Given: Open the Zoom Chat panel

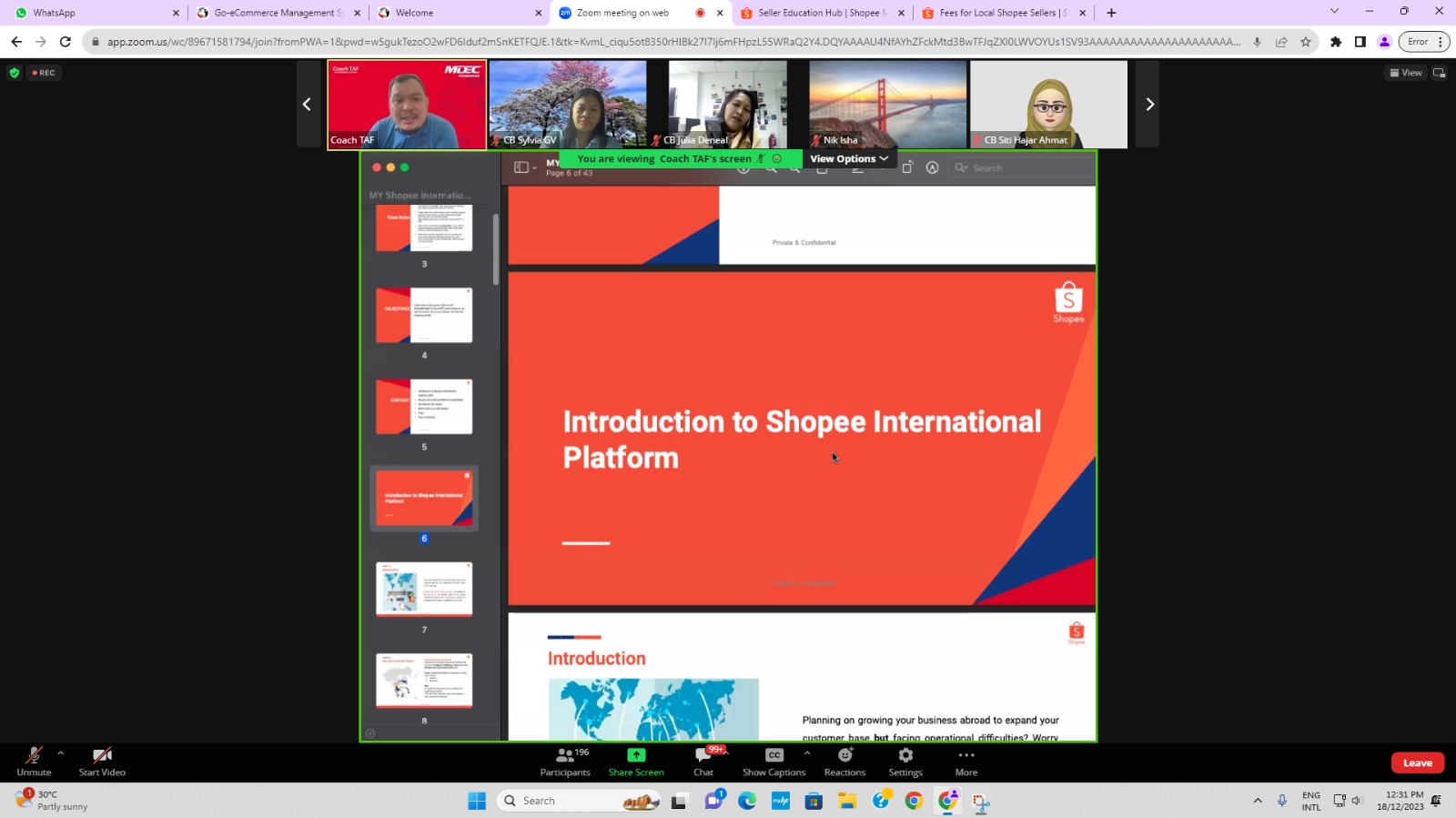Looking at the screenshot, I should coord(703,762).
